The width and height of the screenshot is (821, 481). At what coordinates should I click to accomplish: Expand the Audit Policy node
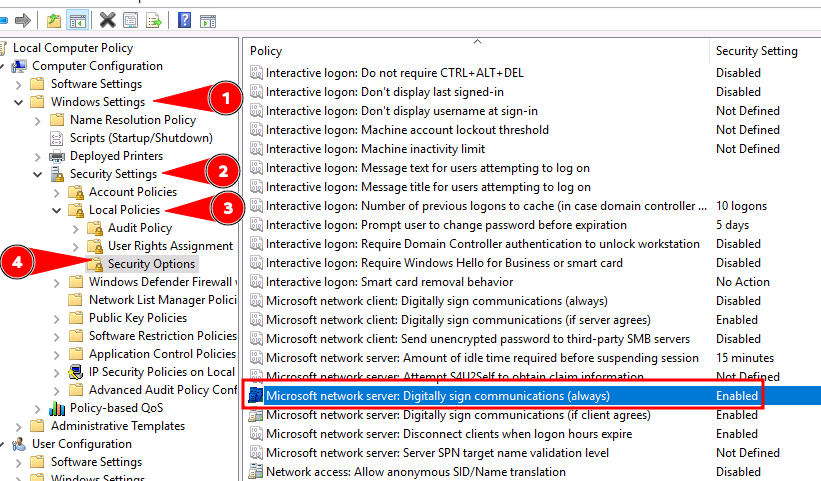pyautogui.click(x=75, y=229)
